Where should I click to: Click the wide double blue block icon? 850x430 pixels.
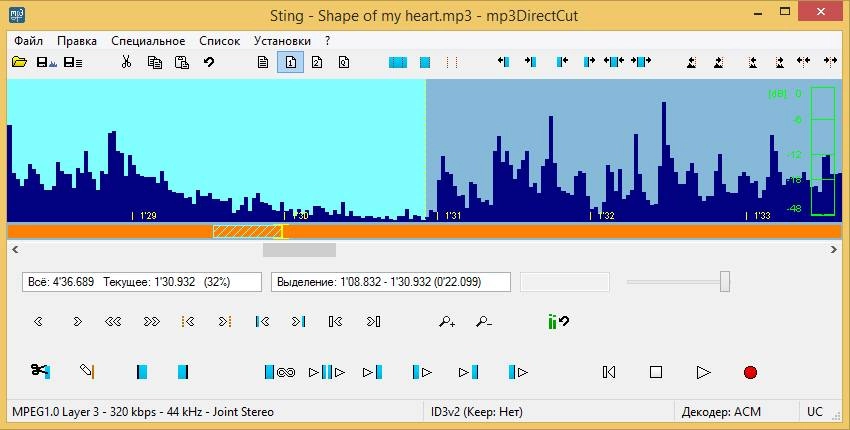(x=398, y=62)
